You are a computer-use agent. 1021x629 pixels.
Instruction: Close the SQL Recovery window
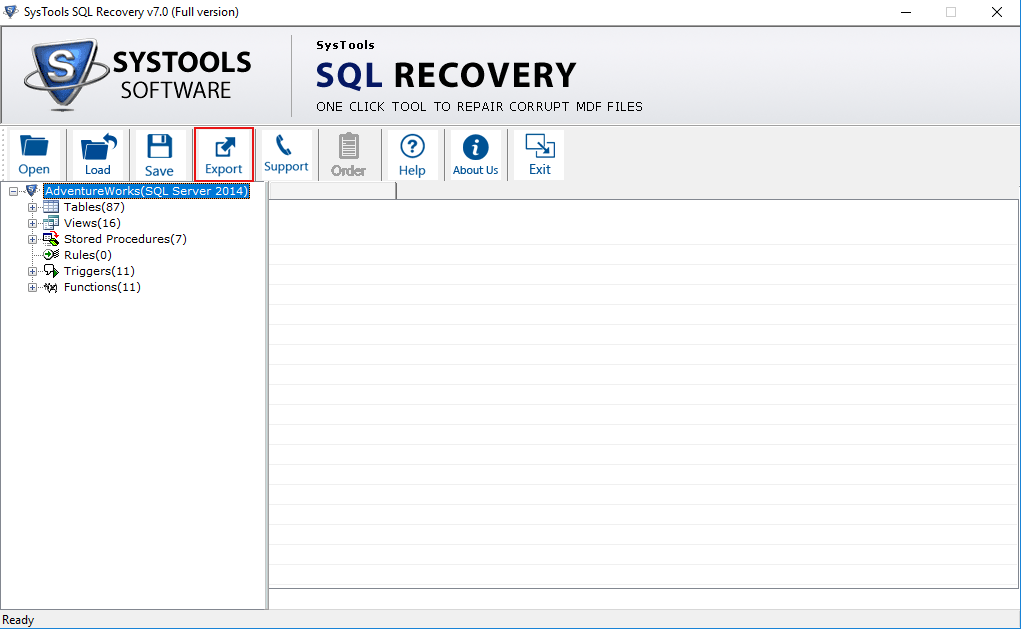[996, 12]
